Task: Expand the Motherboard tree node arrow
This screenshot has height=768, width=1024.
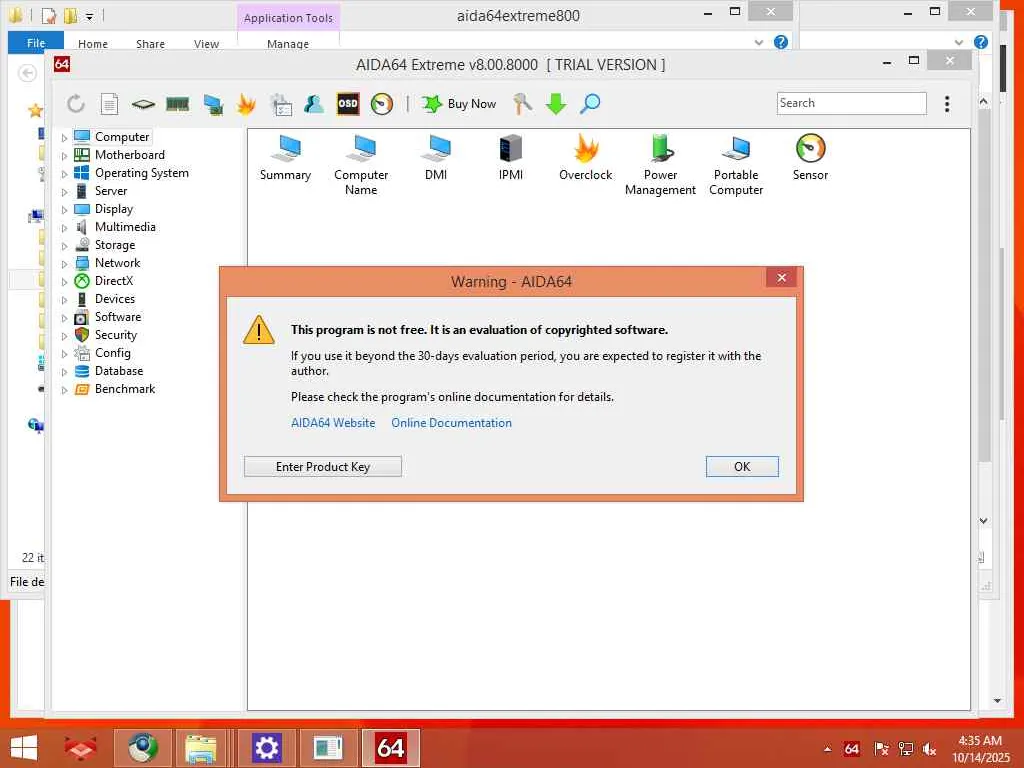Action: point(64,156)
